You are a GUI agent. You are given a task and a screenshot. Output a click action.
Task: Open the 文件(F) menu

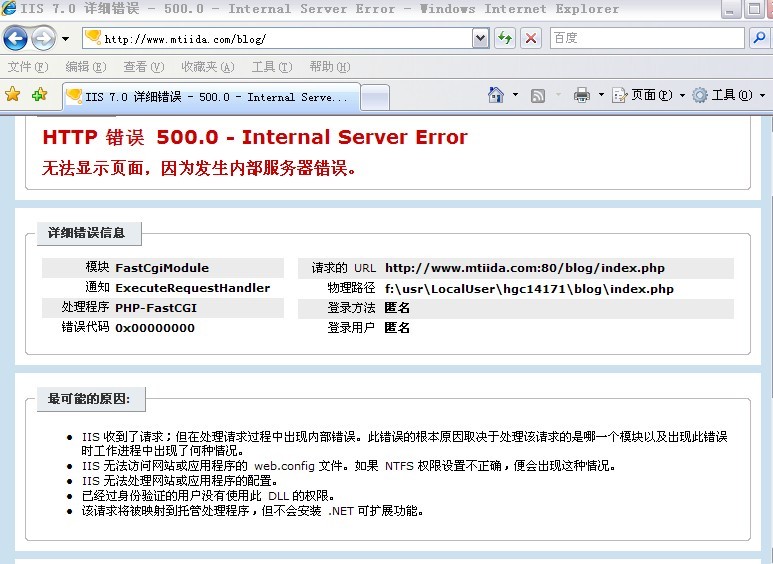point(28,67)
